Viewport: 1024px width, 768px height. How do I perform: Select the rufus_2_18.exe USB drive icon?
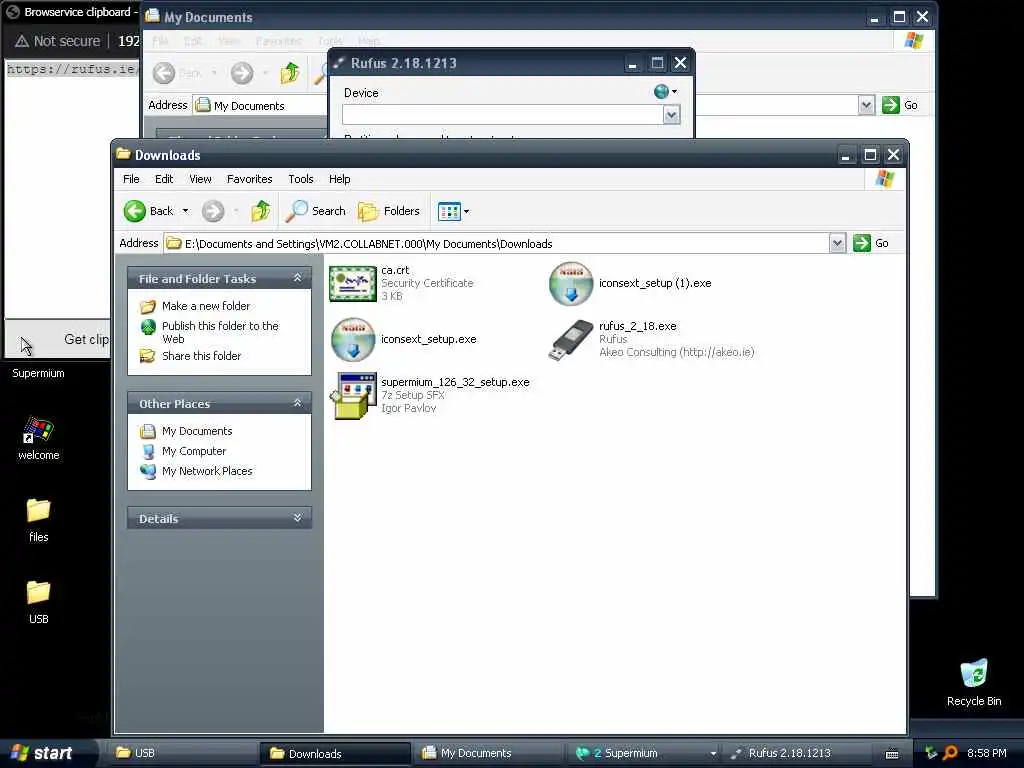[x=571, y=340]
